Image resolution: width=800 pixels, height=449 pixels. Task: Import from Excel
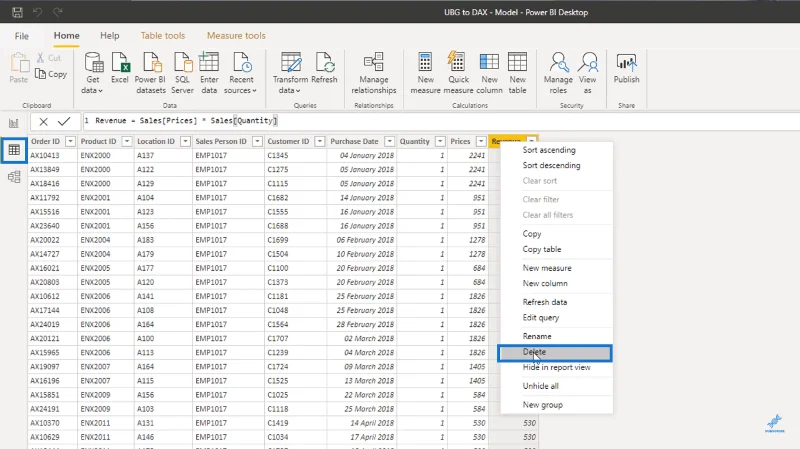click(120, 68)
